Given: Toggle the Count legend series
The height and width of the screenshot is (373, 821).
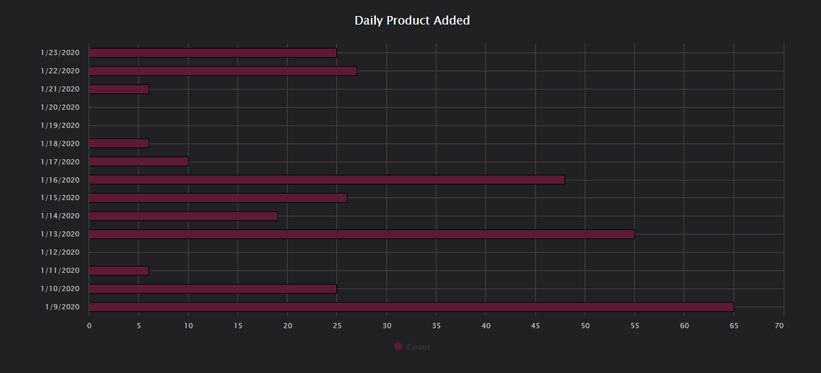Looking at the screenshot, I should tap(412, 347).
